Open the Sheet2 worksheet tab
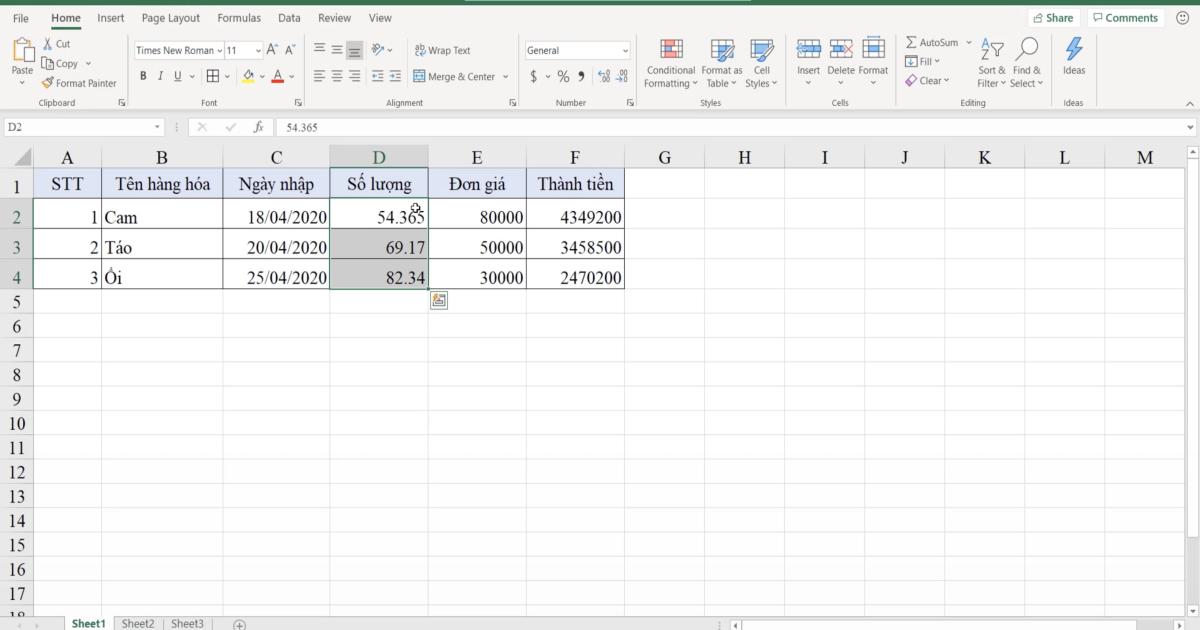This screenshot has height=630, width=1200. point(138,623)
